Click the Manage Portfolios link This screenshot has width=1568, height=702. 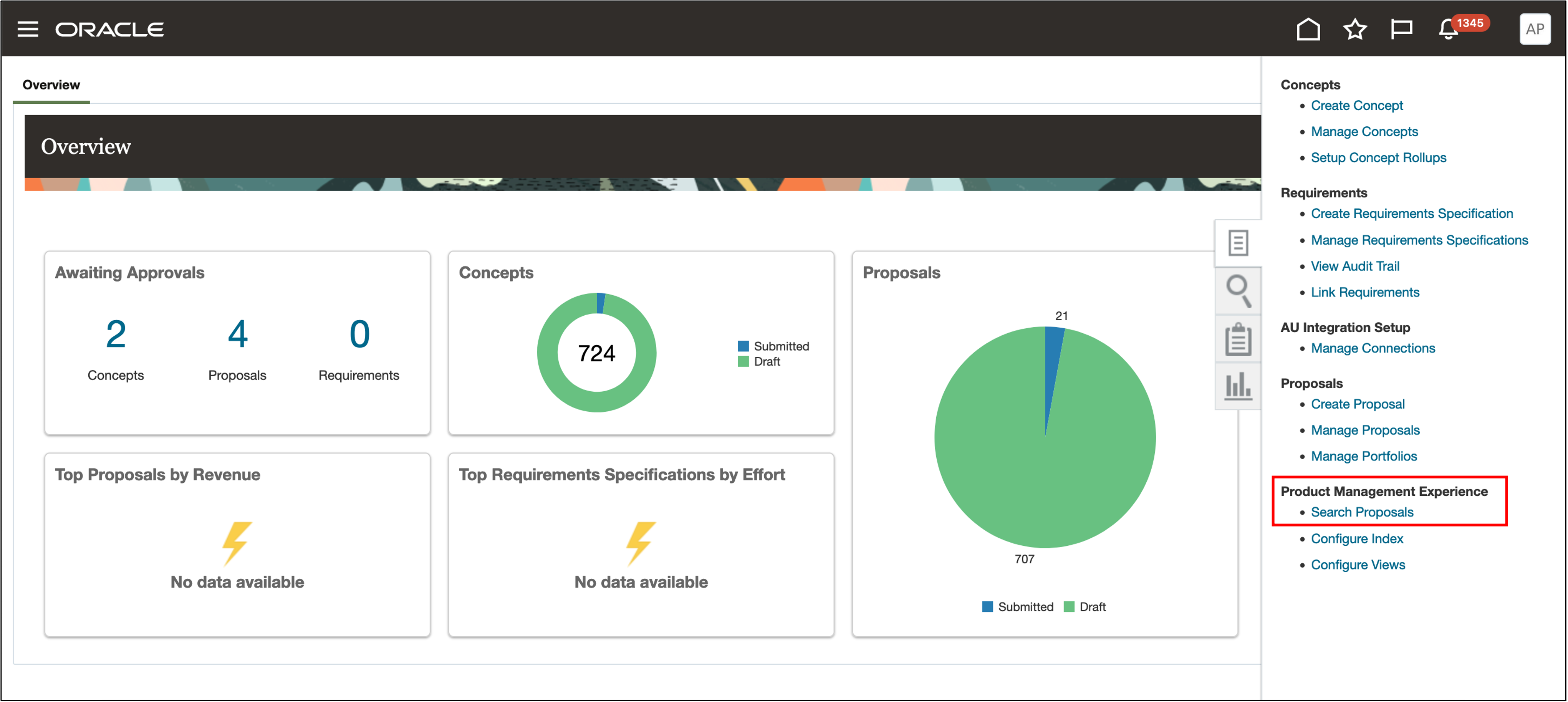click(x=1363, y=456)
